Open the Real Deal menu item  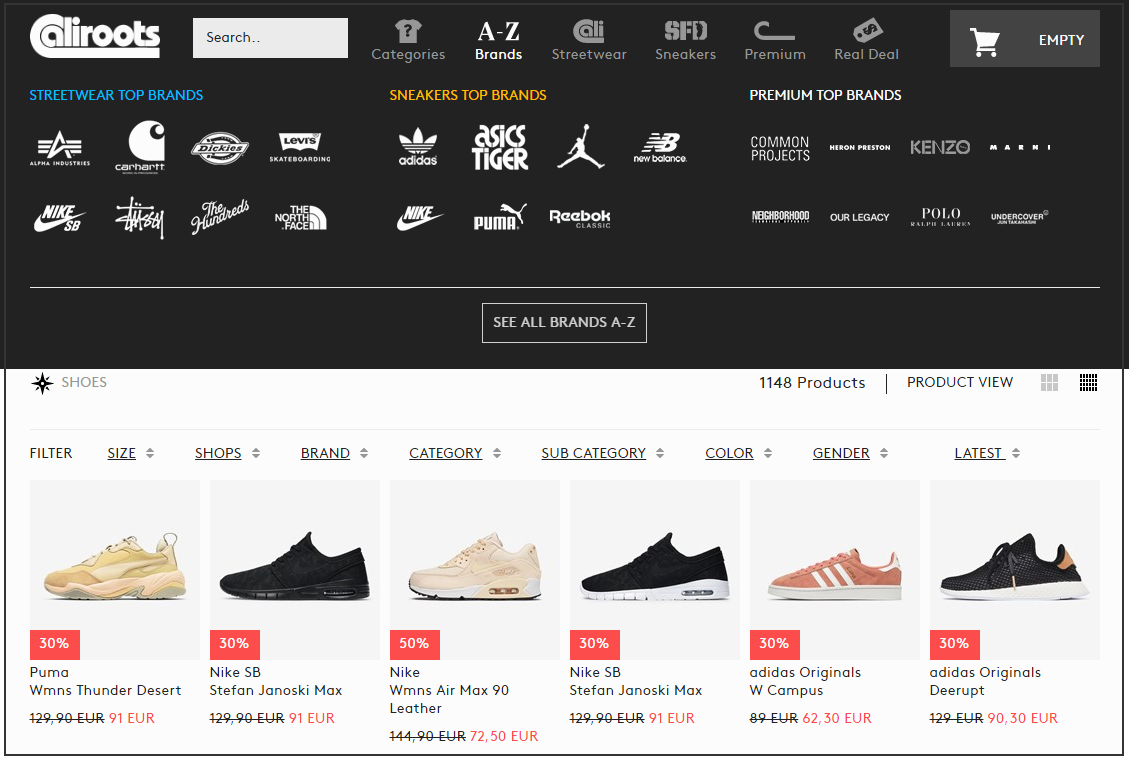coord(866,40)
